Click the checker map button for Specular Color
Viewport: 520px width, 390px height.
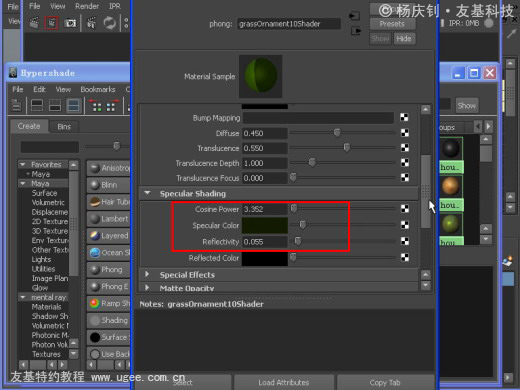pyautogui.click(x=405, y=225)
